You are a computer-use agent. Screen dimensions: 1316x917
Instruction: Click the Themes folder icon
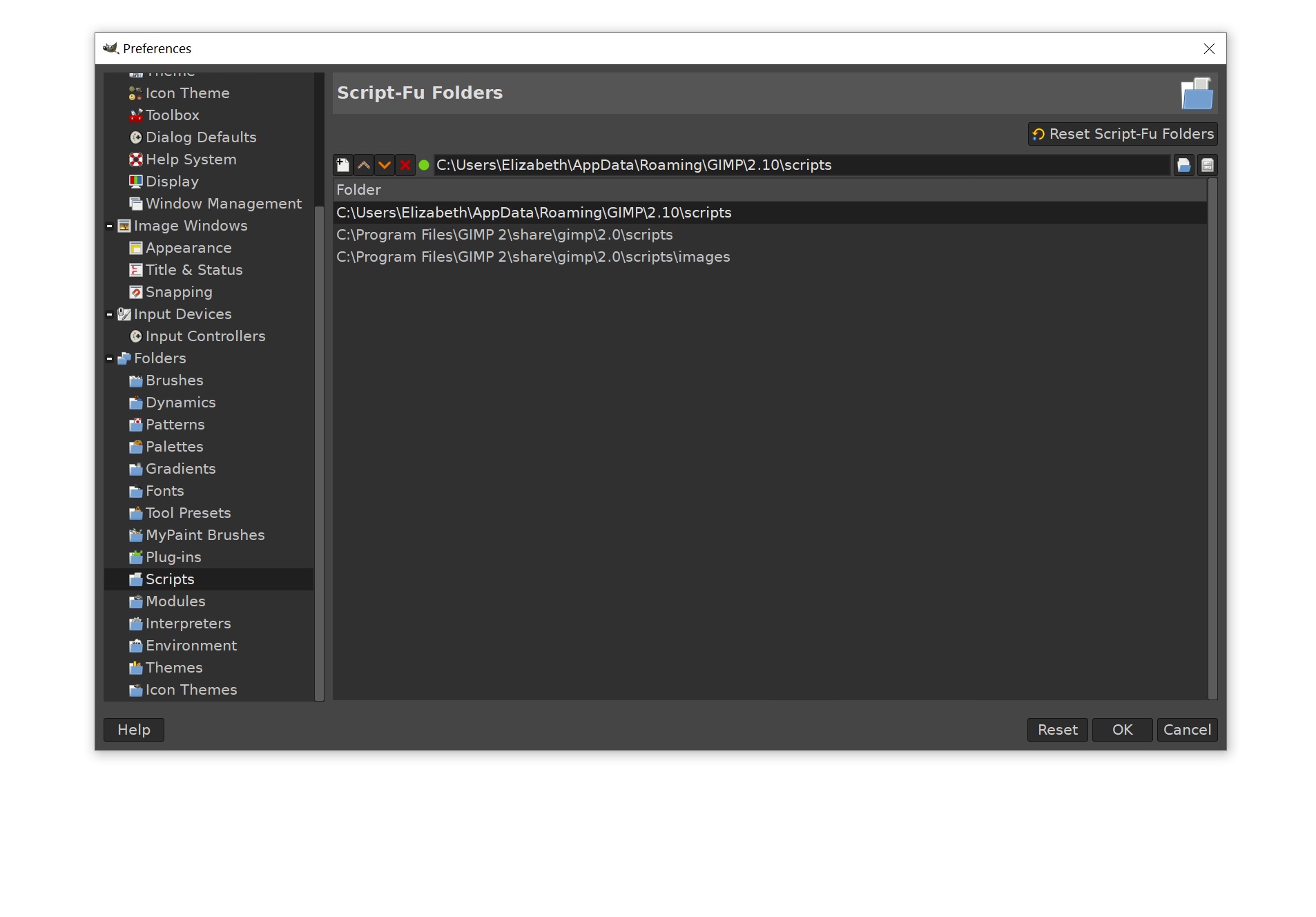(135, 668)
